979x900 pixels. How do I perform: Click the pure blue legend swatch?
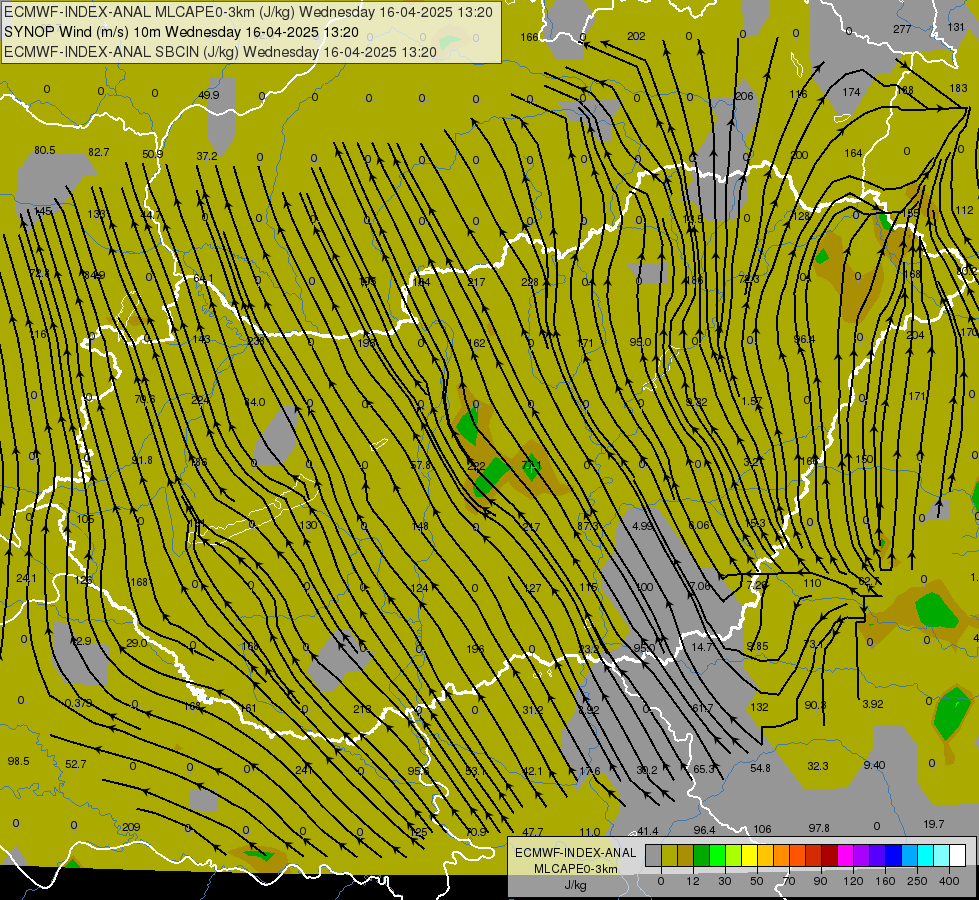(x=893, y=855)
